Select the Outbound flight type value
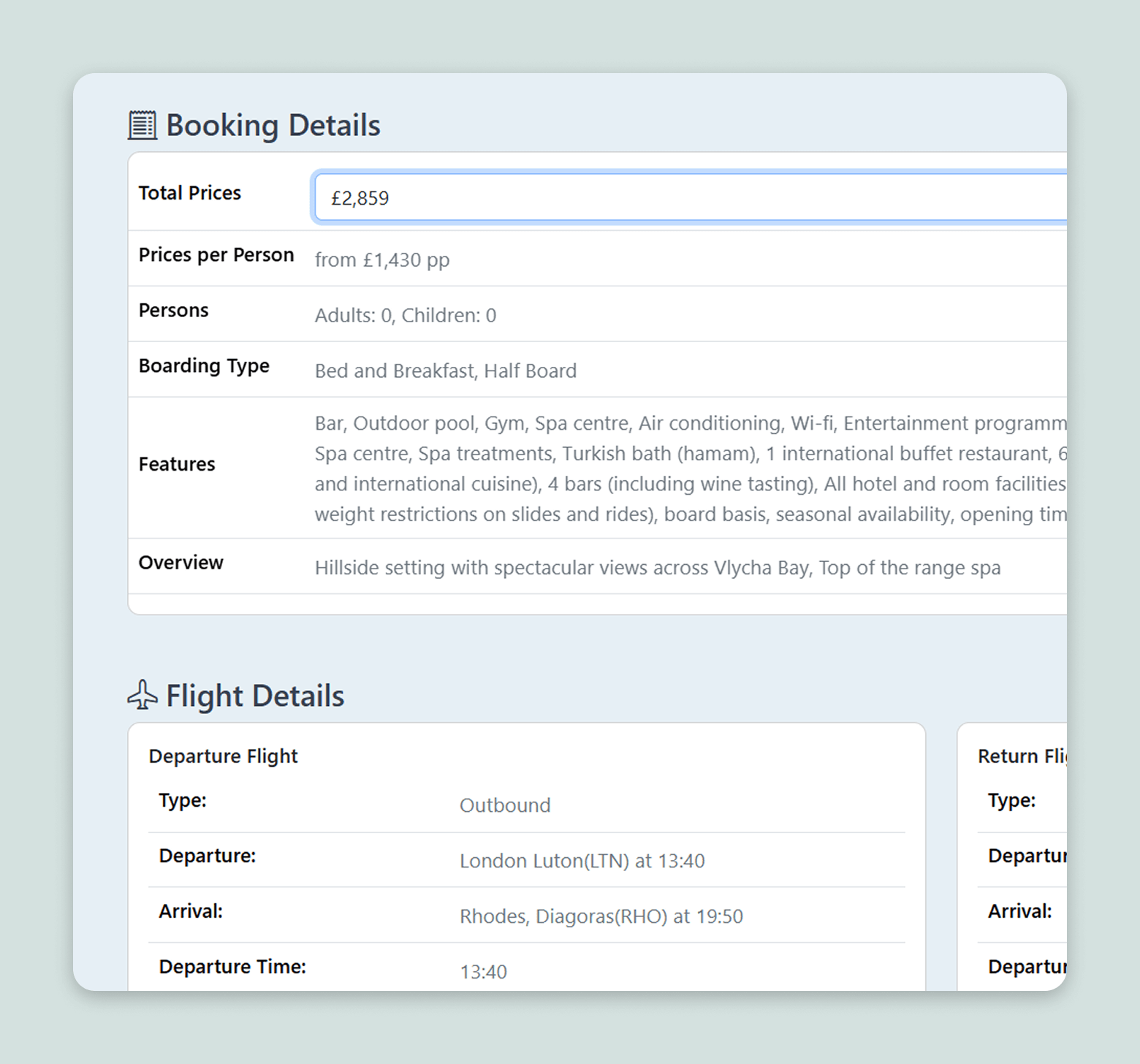This screenshot has width=1140, height=1064. coord(505,805)
